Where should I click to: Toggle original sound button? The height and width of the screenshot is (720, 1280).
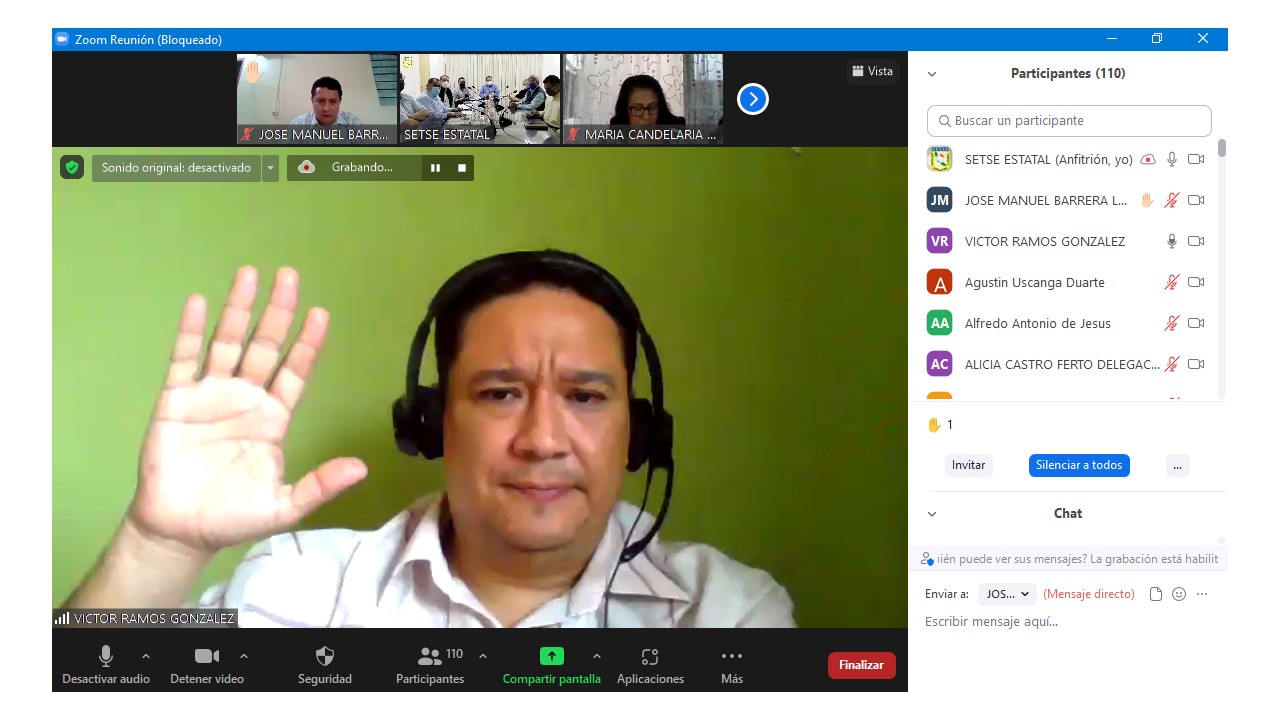176,168
